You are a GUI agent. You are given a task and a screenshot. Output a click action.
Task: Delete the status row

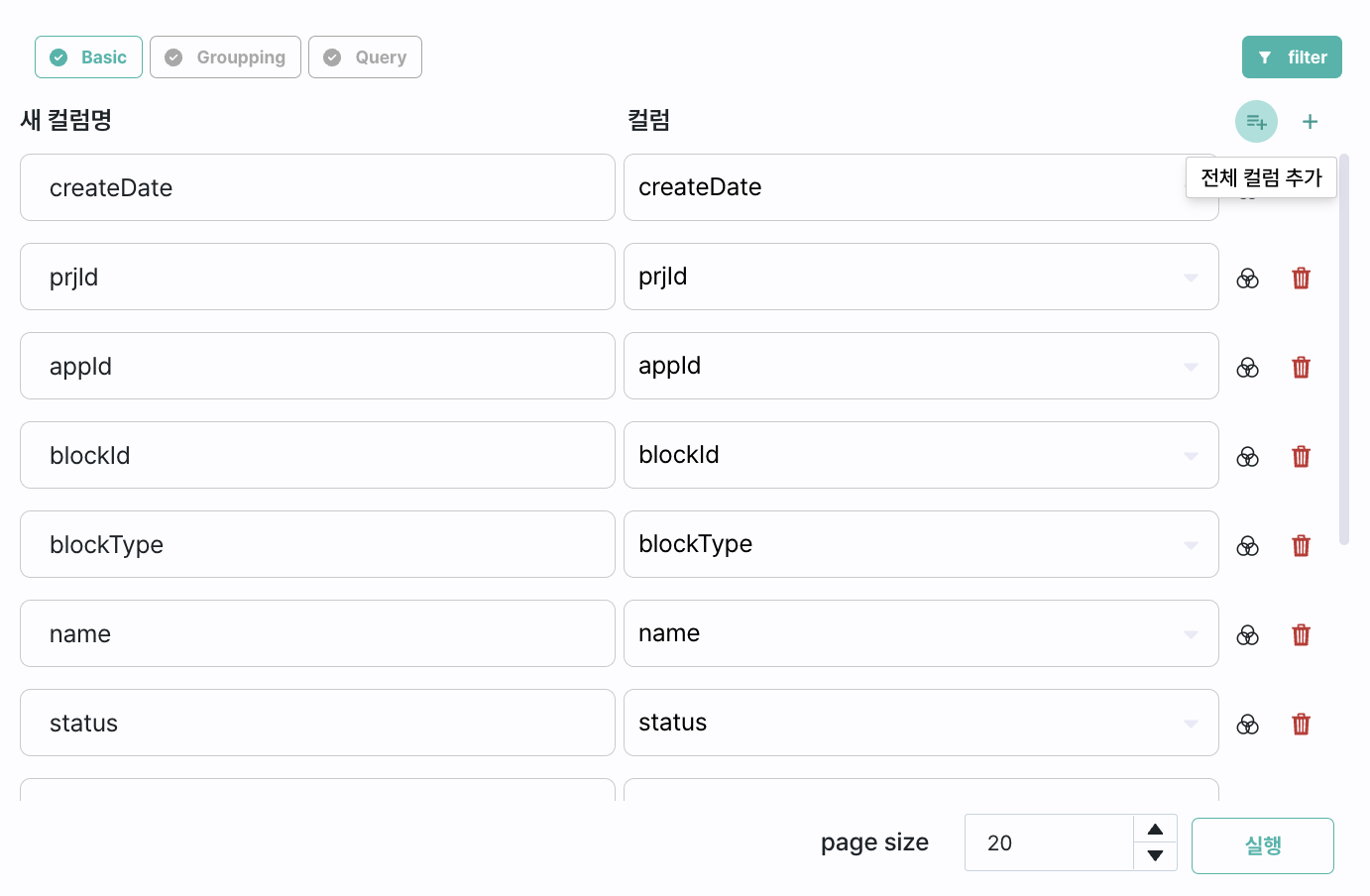(x=1302, y=724)
